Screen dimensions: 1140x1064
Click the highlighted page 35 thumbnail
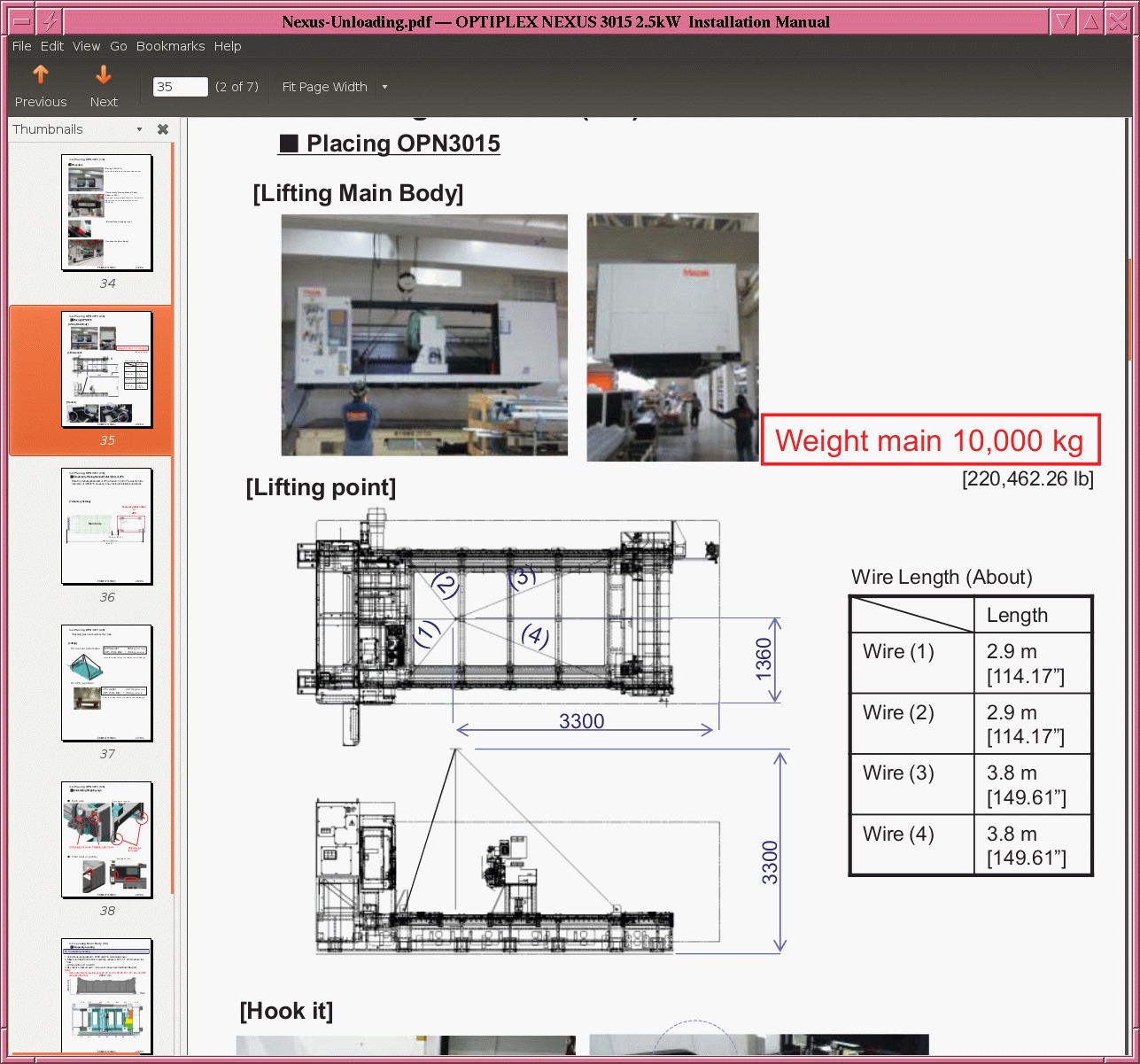tap(107, 369)
